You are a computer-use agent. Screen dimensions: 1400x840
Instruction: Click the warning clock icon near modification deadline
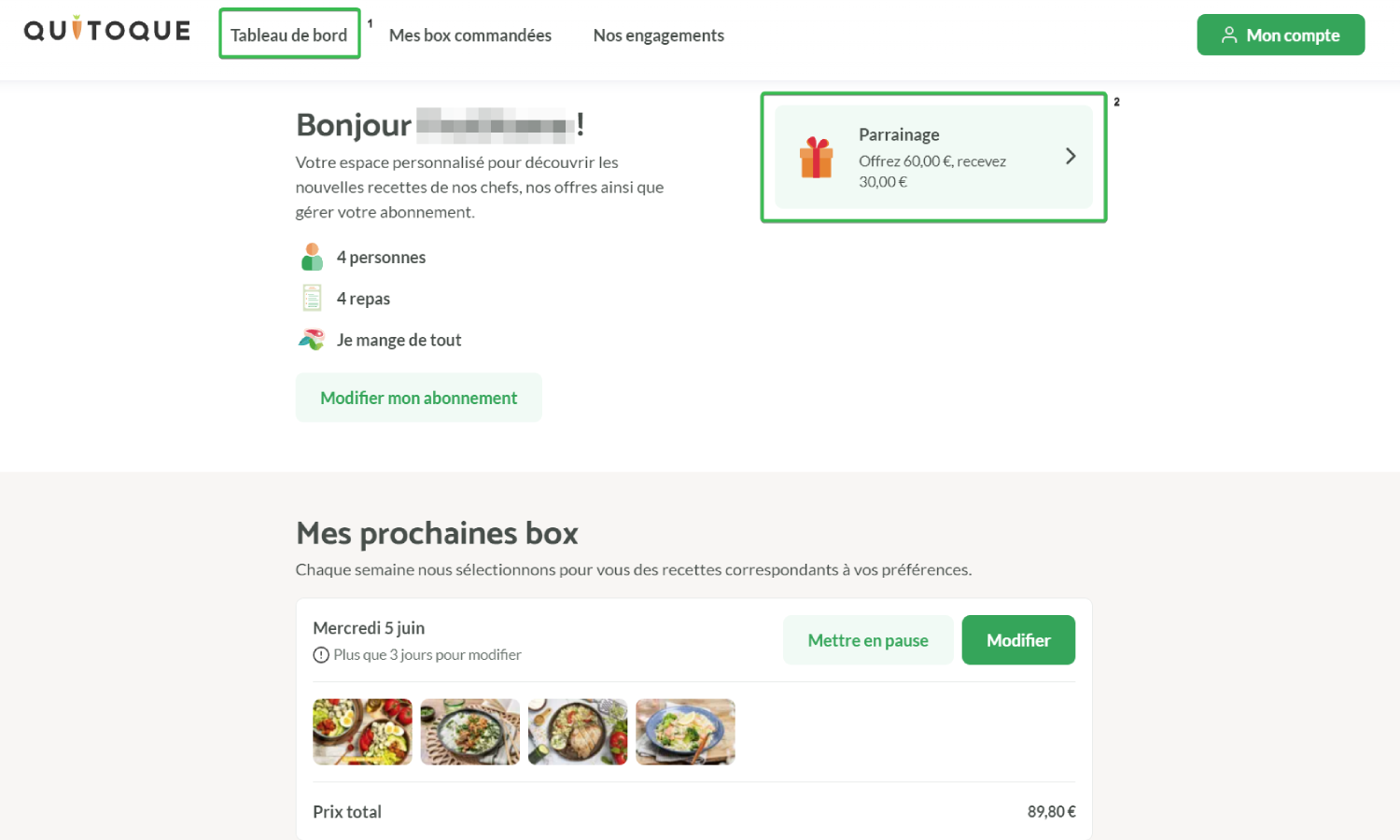pos(321,655)
